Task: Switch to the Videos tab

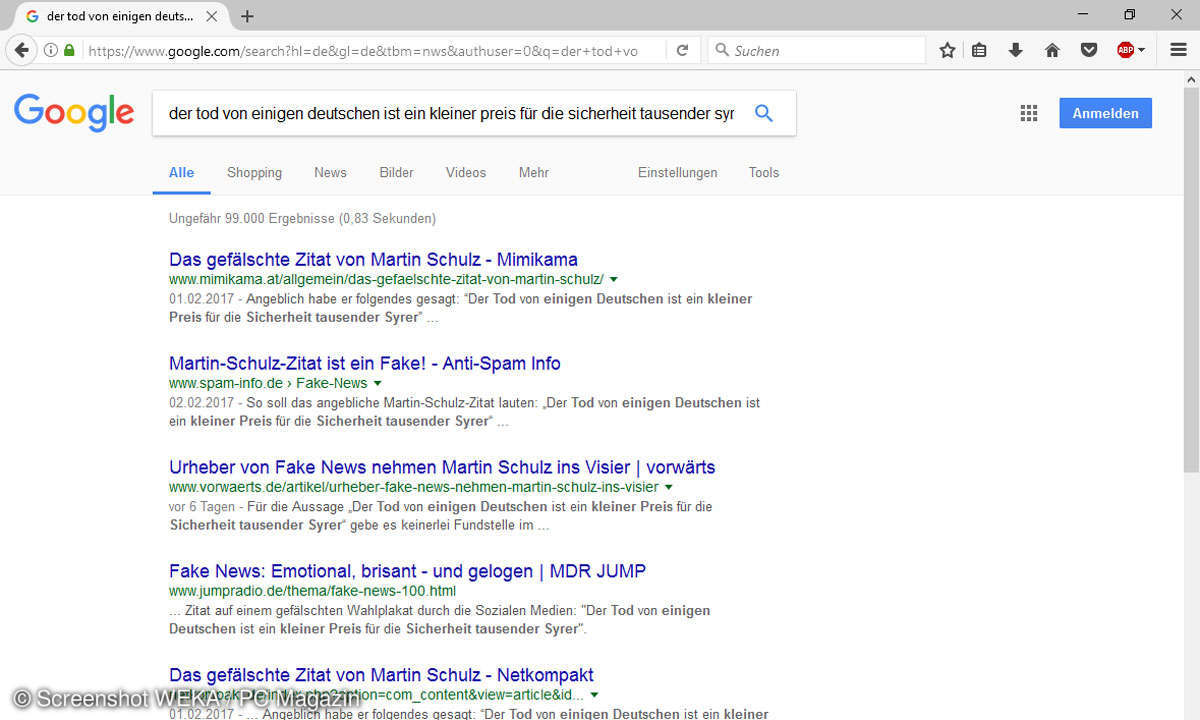Action: (x=466, y=172)
